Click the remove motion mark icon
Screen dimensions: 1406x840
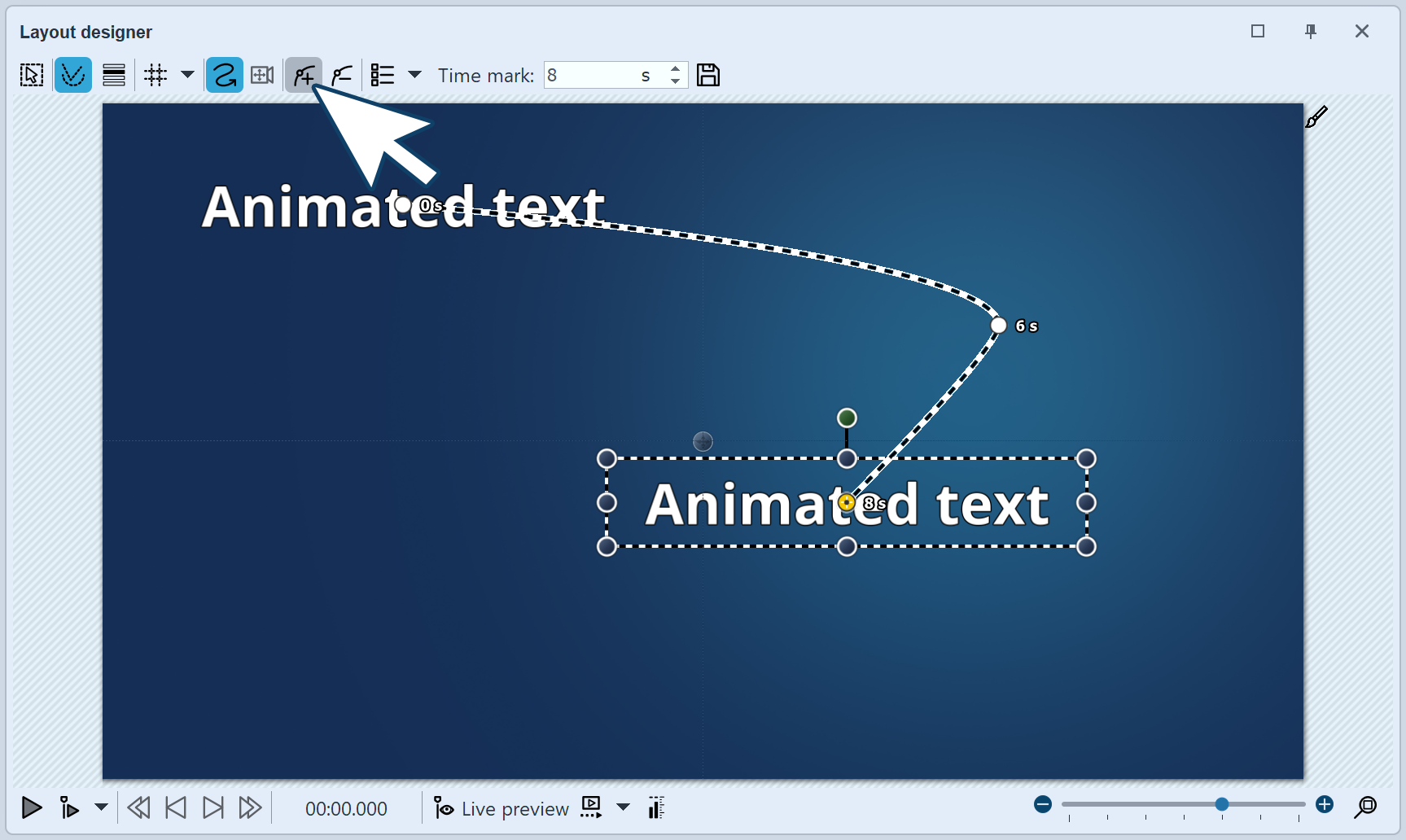342,76
